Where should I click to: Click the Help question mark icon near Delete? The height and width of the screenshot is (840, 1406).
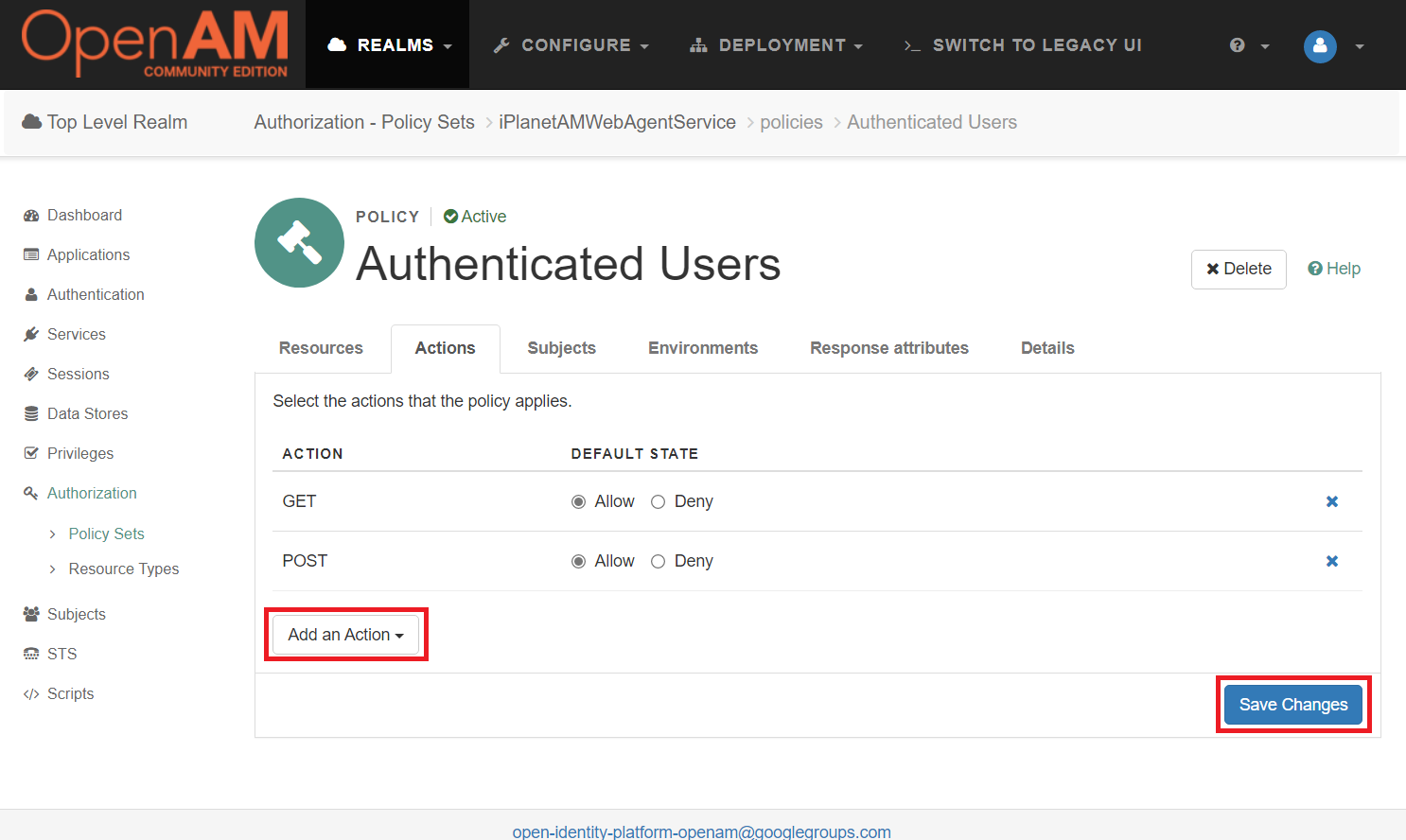1315,269
